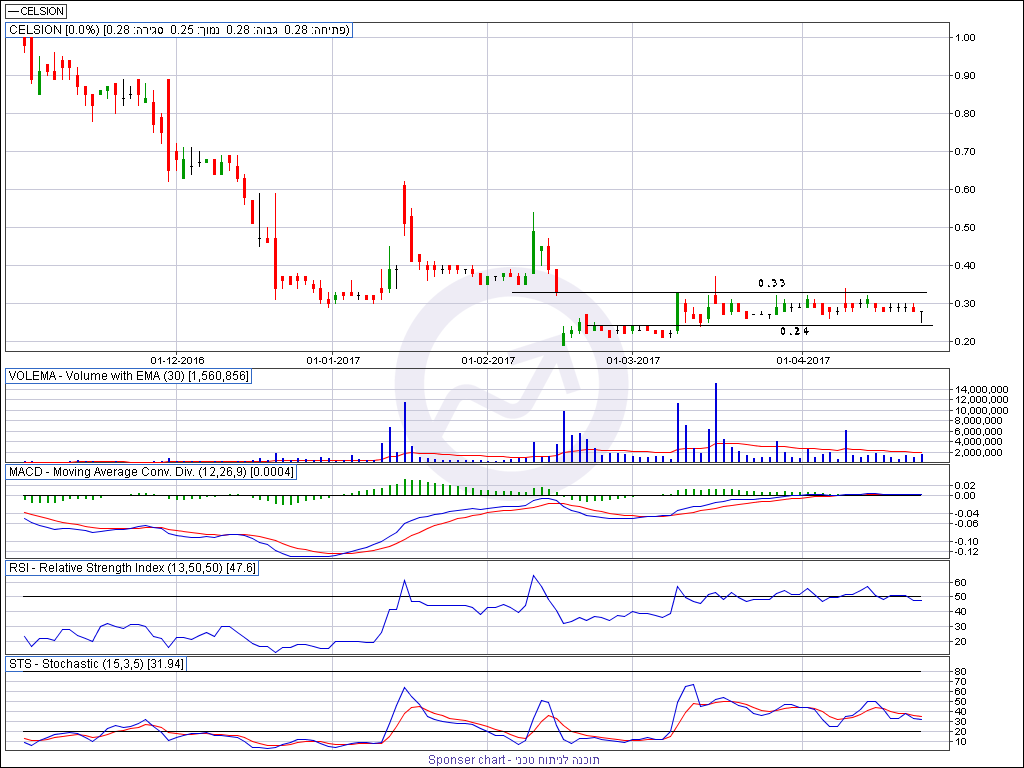Click the 10 label on Stochastic axis
The image size is (1024, 768).
tap(961, 742)
